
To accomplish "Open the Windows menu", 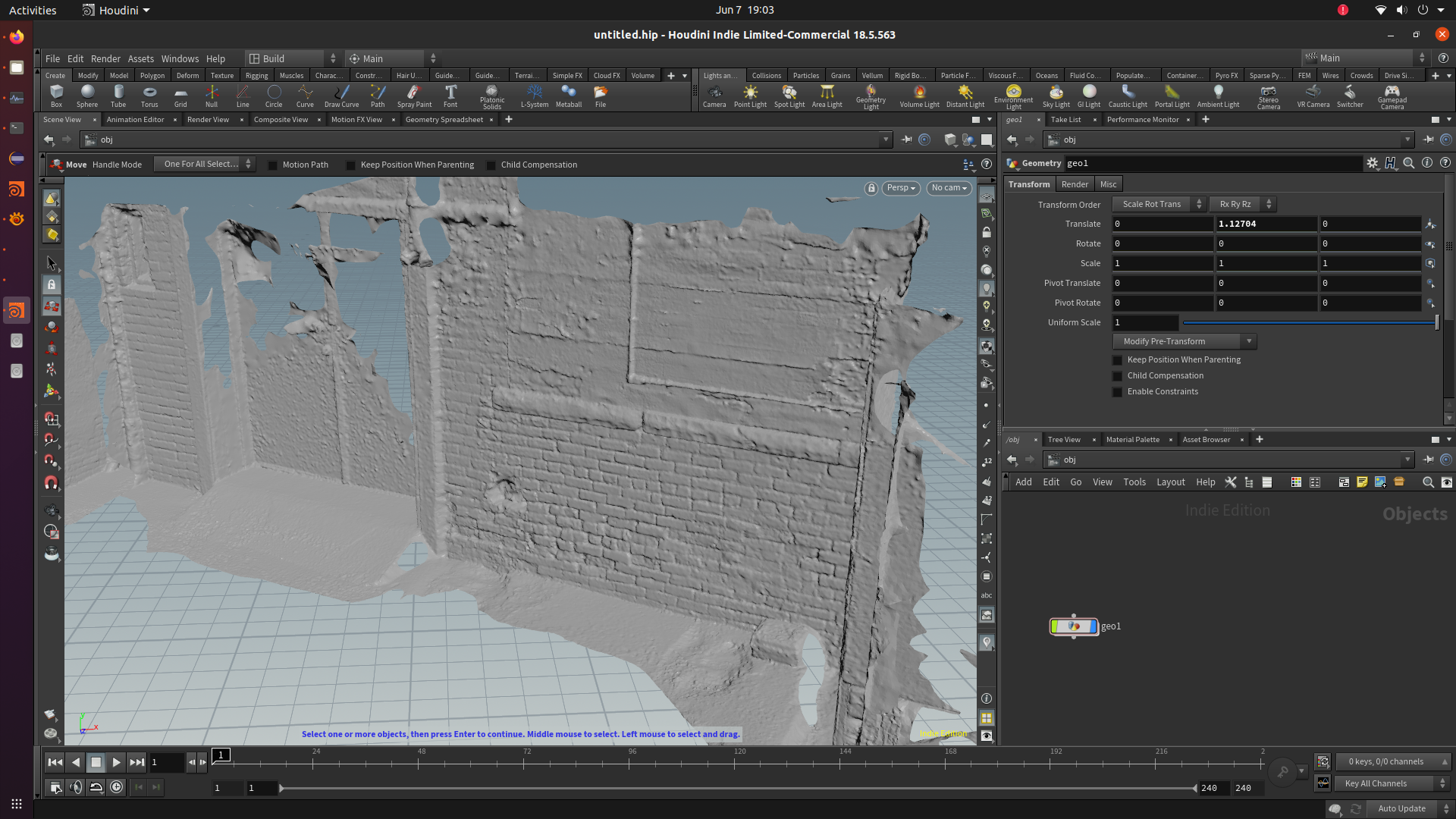I will (180, 58).
